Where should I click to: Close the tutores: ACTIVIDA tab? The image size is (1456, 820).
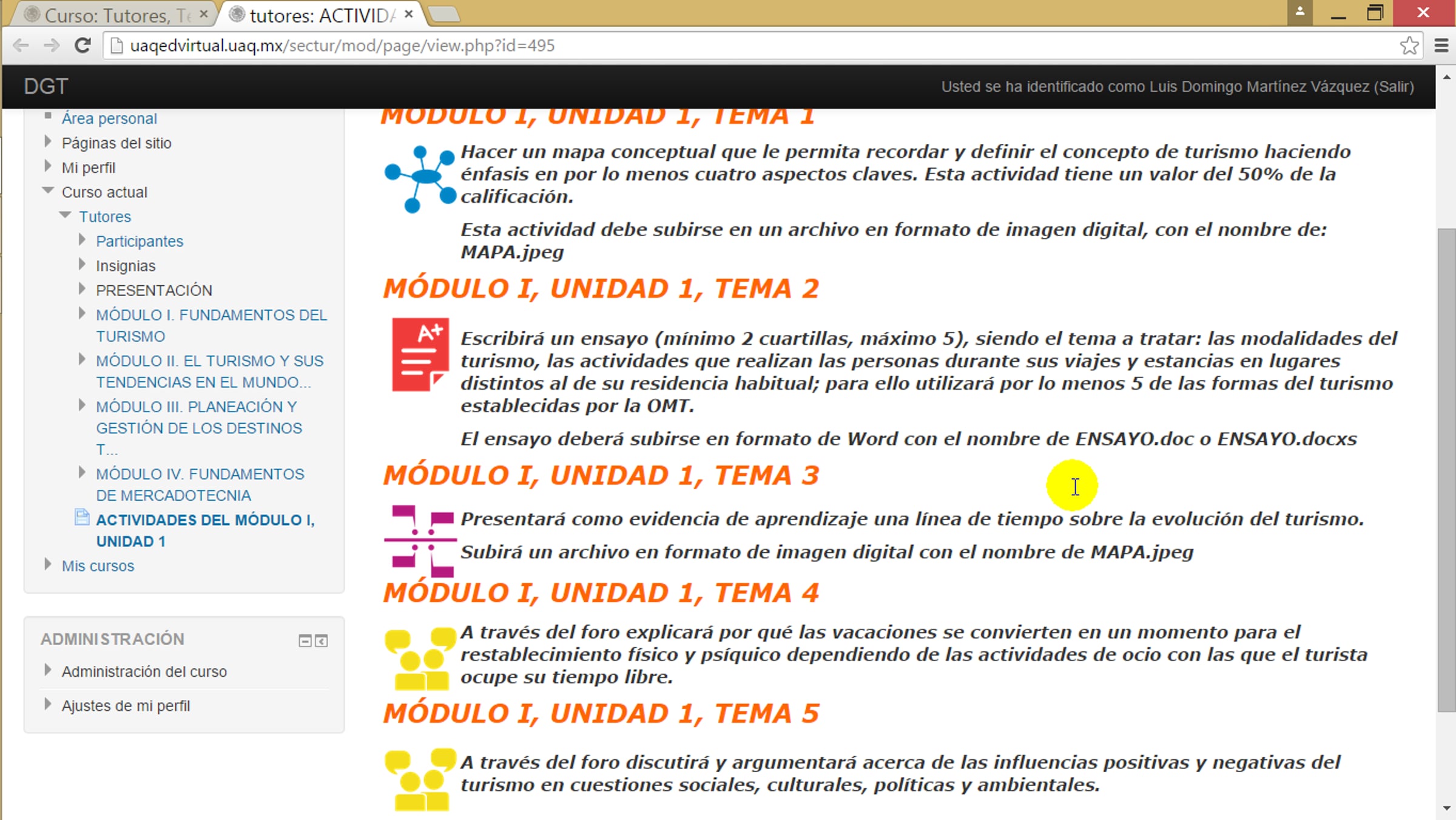409,14
